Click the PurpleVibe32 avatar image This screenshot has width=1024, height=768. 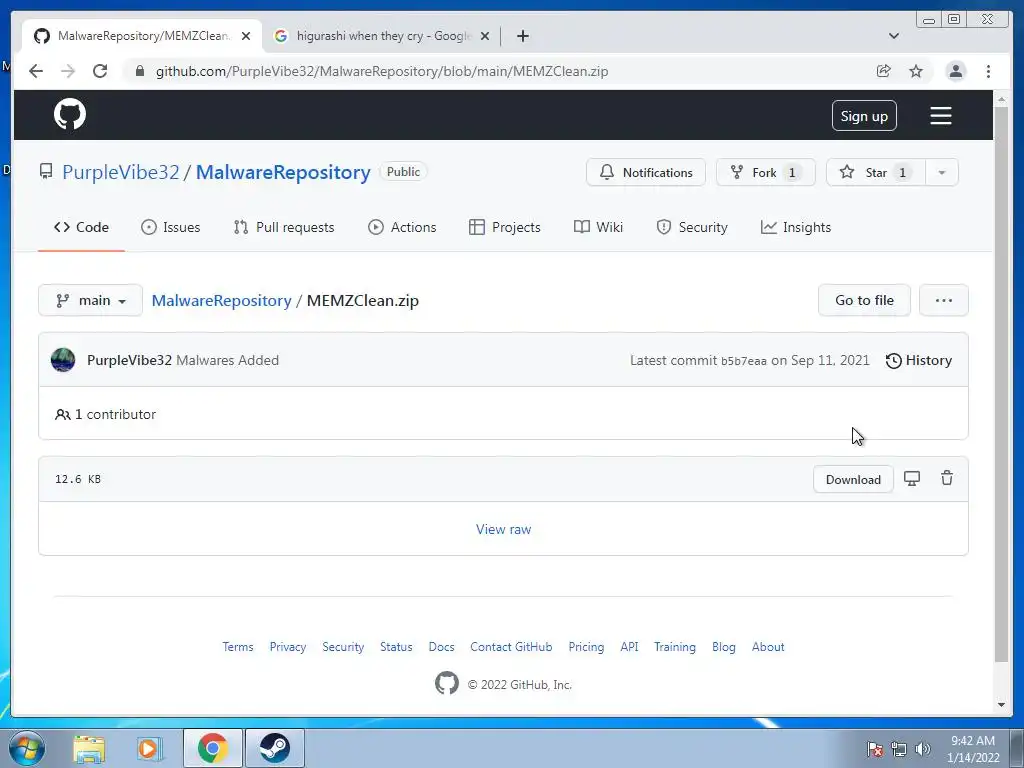[x=63, y=360]
